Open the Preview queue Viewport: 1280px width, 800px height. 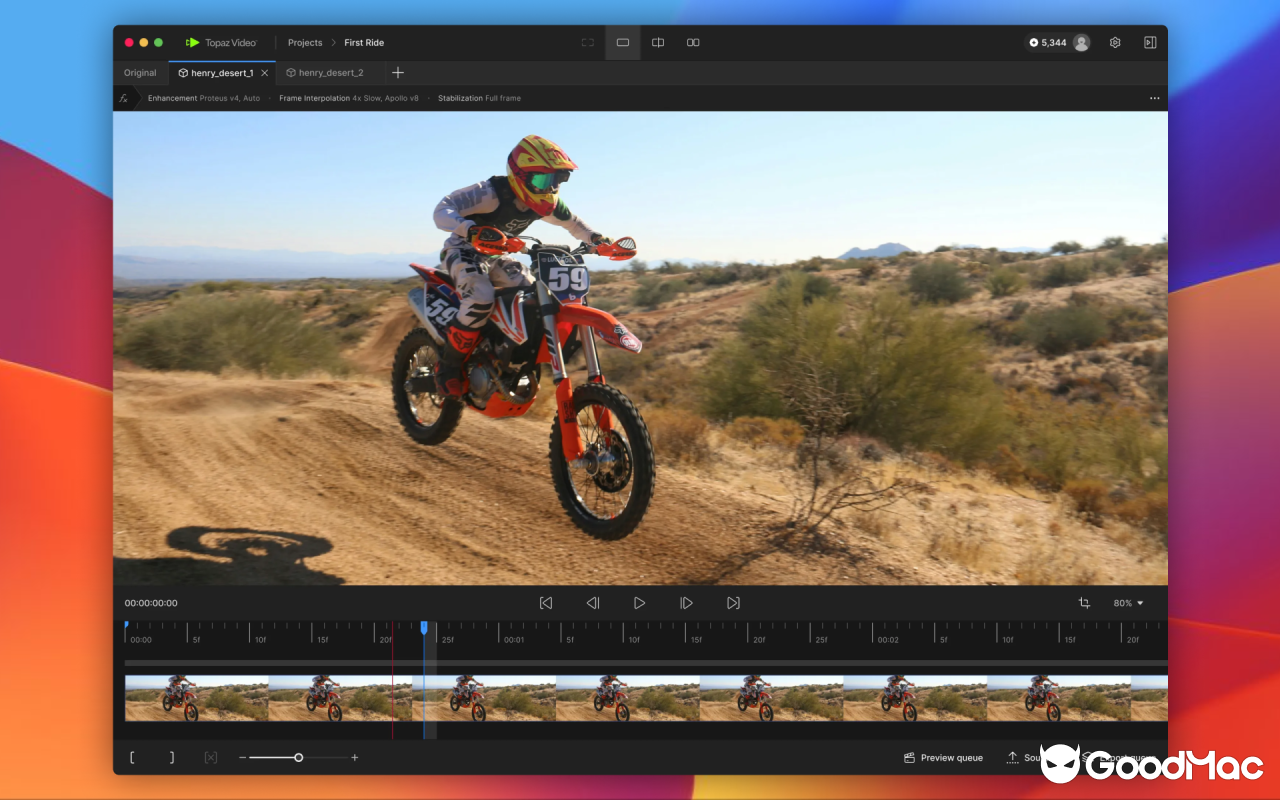[x=941, y=757]
